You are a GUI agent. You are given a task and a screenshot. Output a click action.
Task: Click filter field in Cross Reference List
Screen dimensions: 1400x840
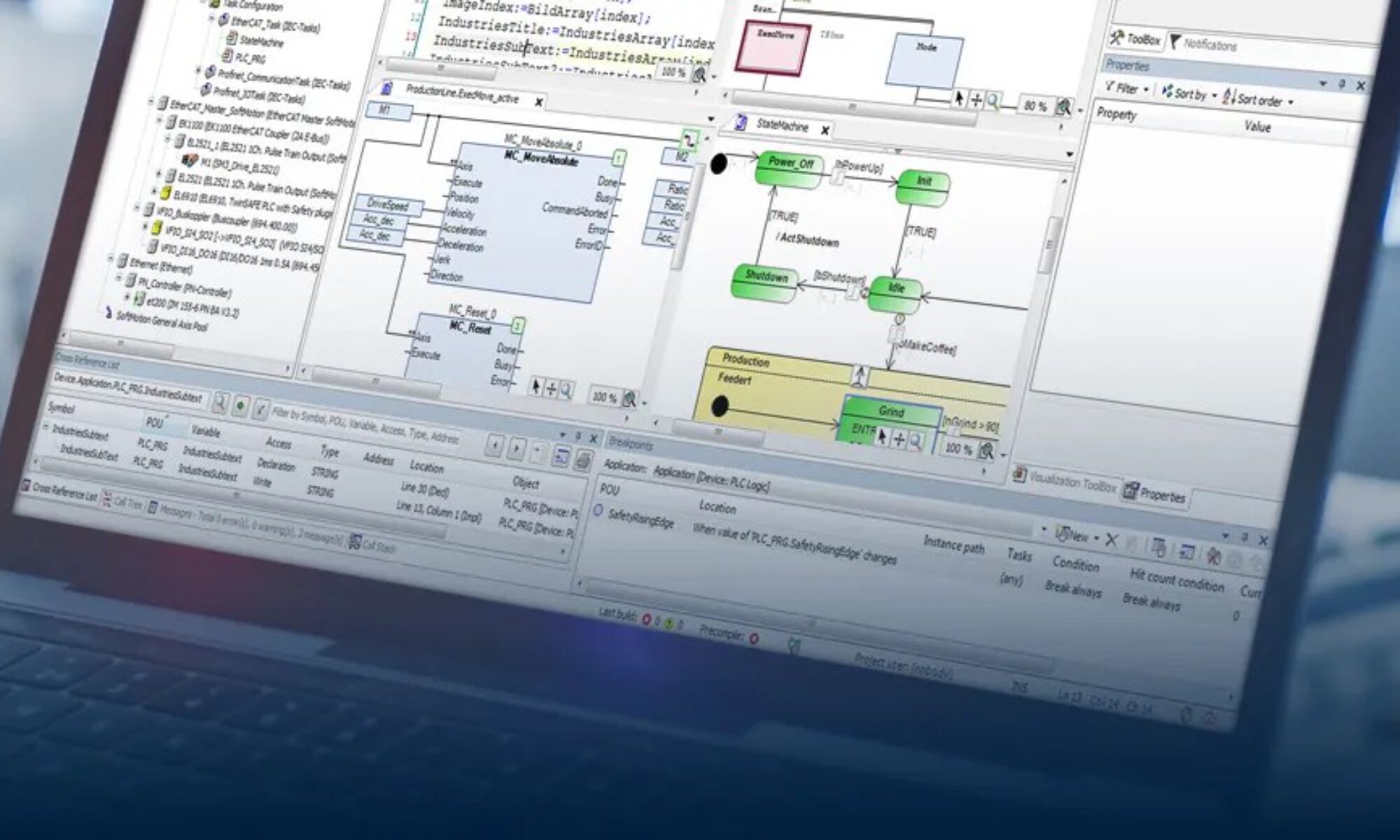pyautogui.click(x=365, y=426)
